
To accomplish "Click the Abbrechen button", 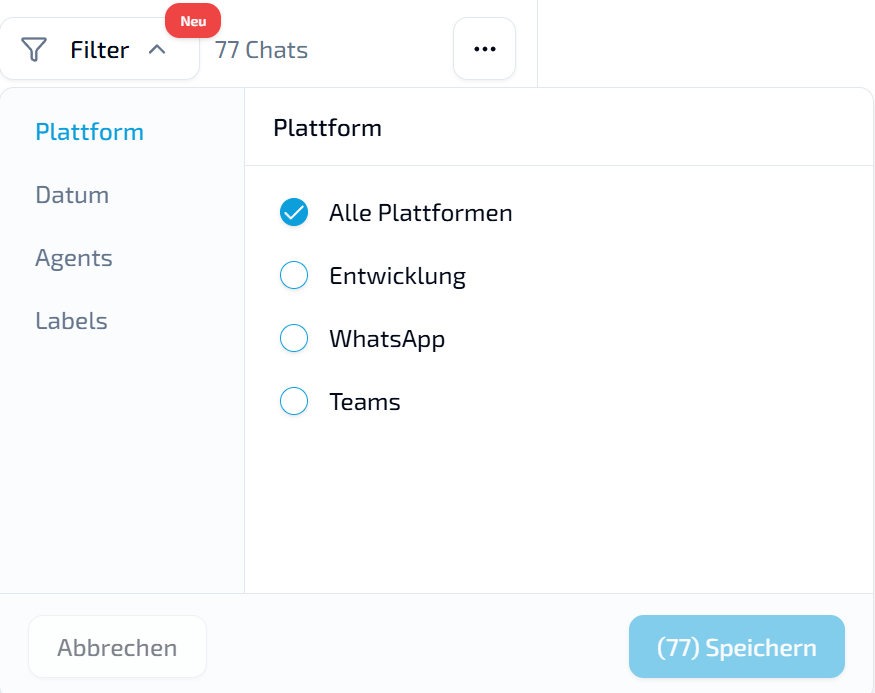I will pyautogui.click(x=117, y=646).
